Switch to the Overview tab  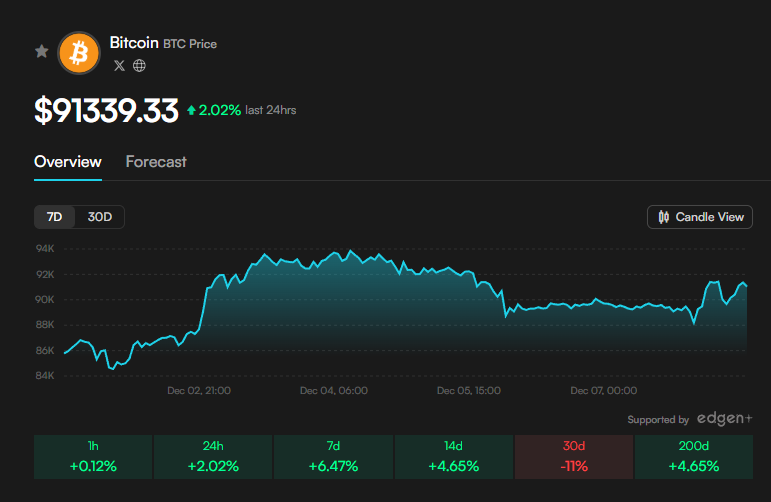[x=68, y=162]
